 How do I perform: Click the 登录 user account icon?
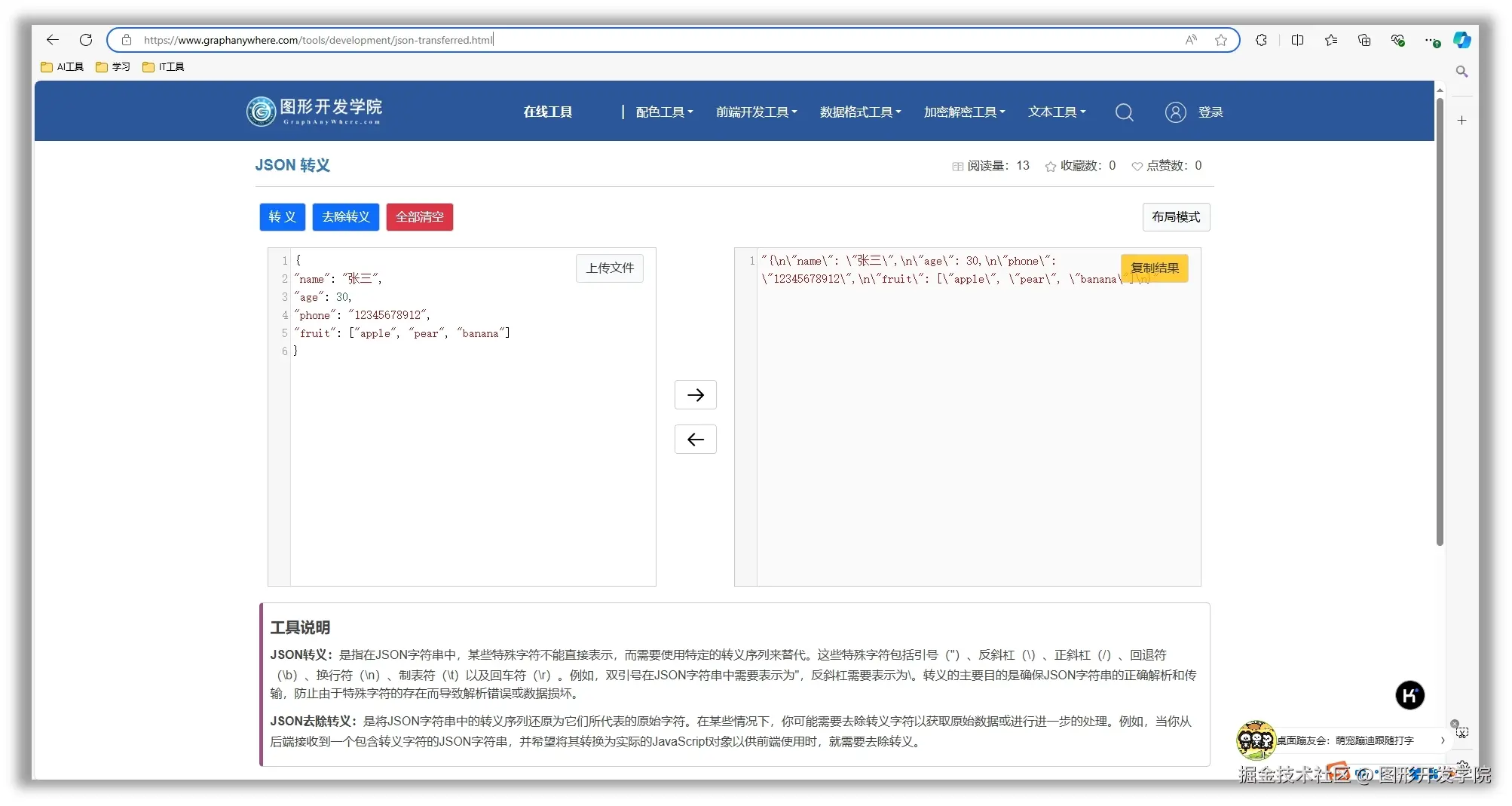pyautogui.click(x=1176, y=112)
